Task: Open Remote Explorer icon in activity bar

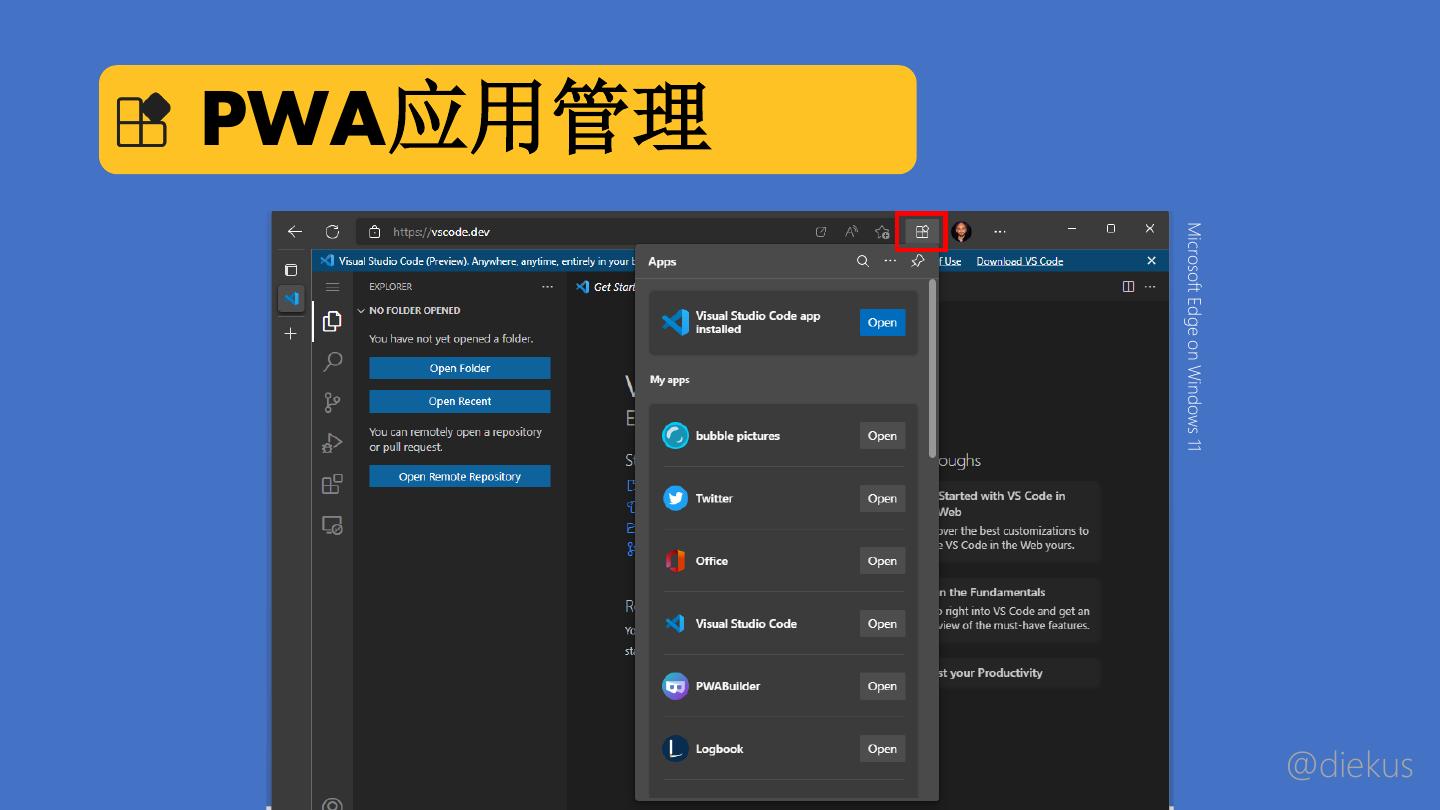Action: pos(332,525)
